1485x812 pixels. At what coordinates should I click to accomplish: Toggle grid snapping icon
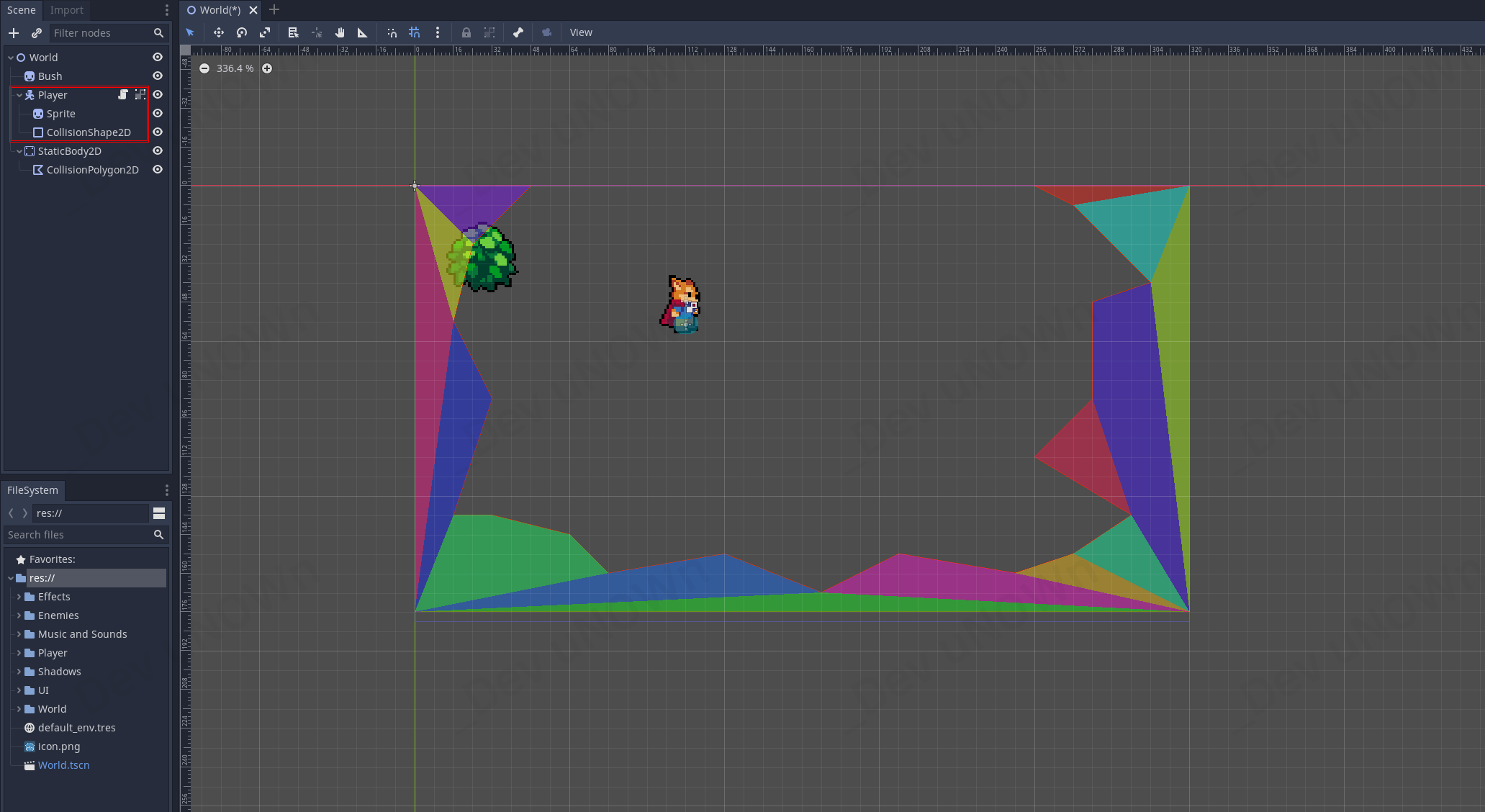(415, 32)
